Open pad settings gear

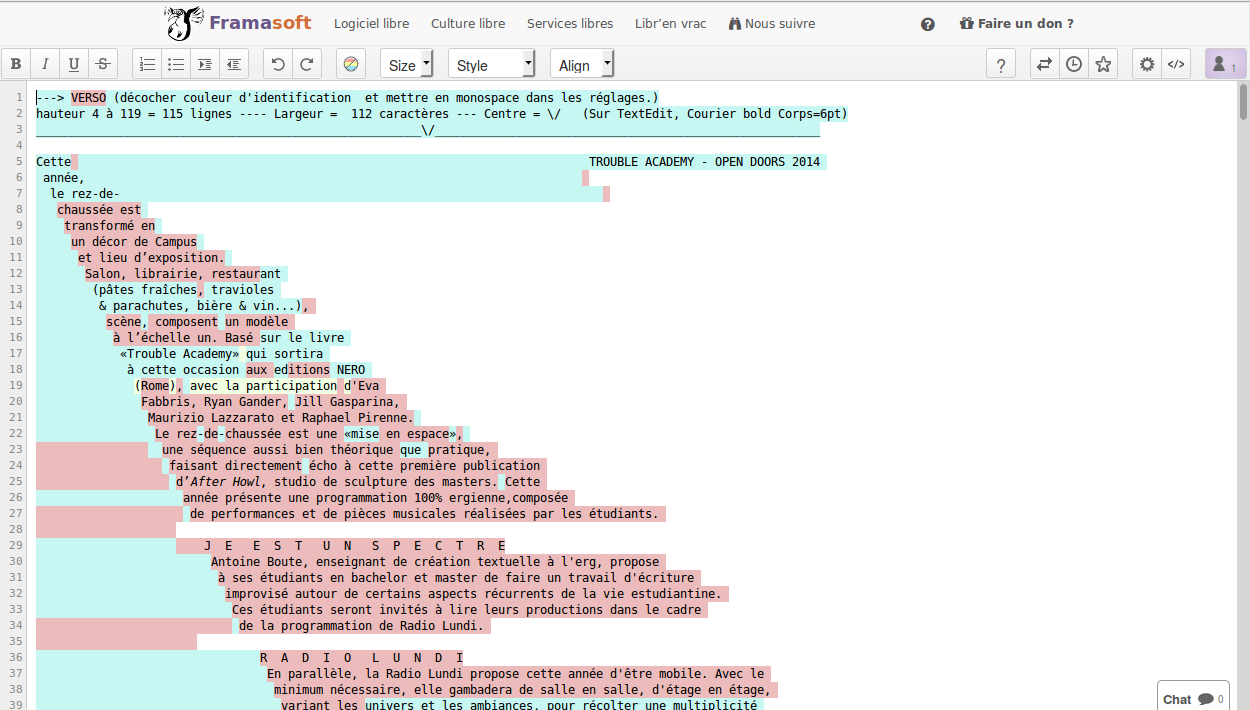tap(1147, 64)
